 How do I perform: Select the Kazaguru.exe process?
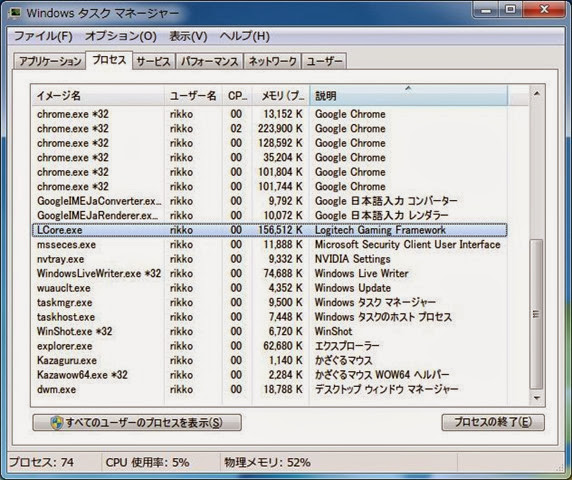[x=270, y=360]
